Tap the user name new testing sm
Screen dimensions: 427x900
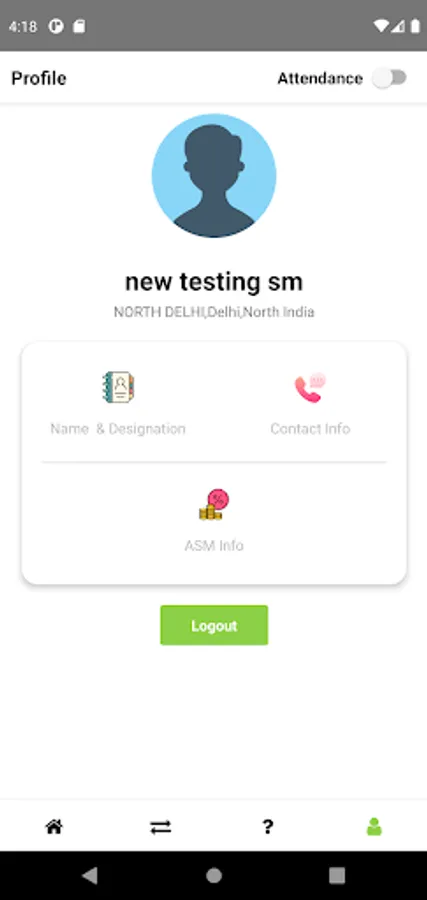214,282
